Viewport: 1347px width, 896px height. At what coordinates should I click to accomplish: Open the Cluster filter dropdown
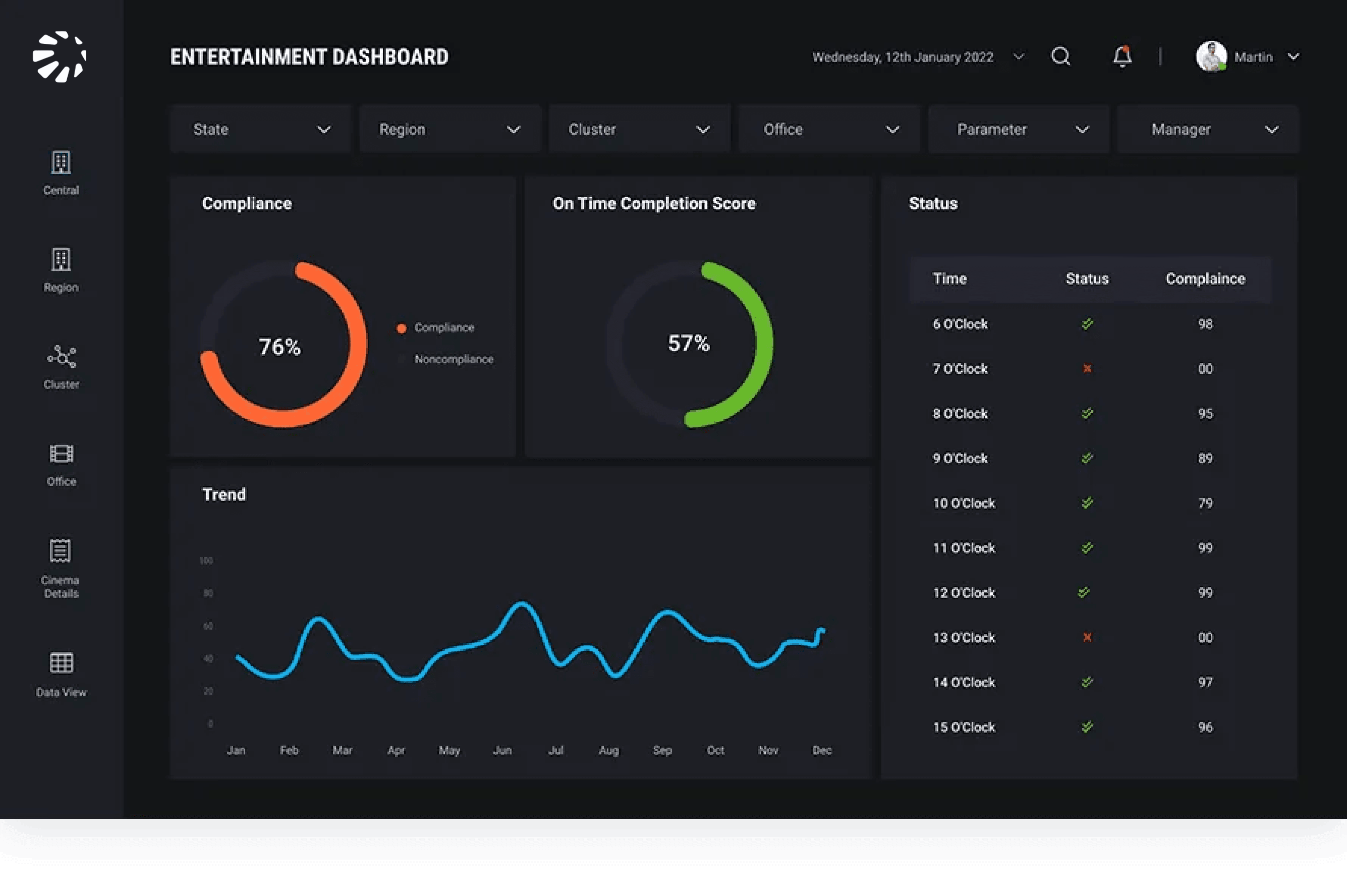pos(639,130)
